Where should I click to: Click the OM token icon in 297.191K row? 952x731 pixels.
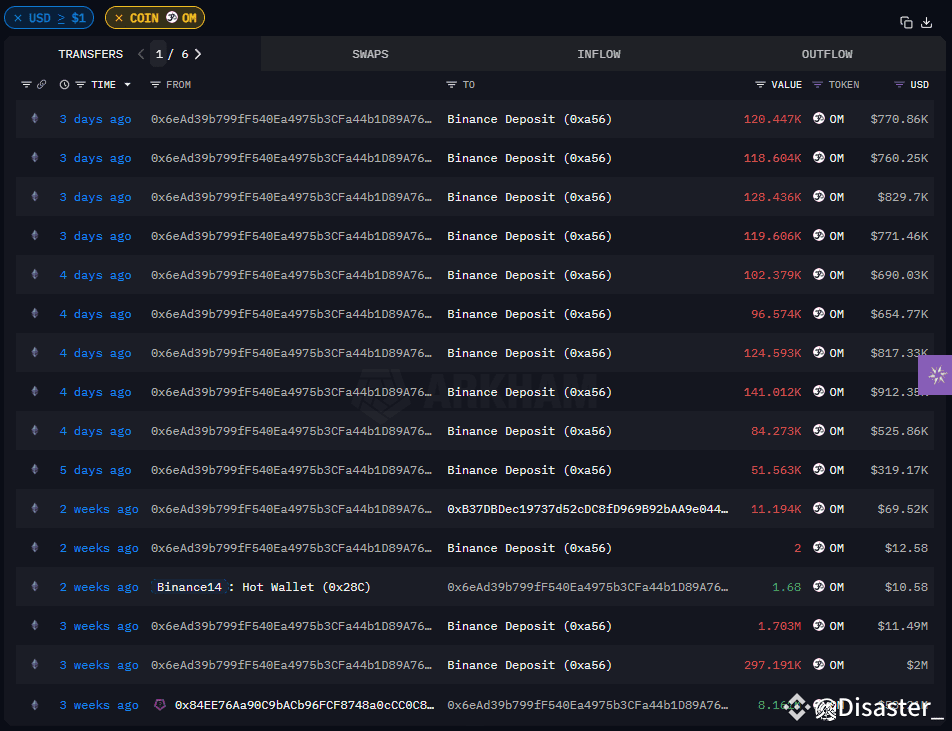tap(819, 664)
